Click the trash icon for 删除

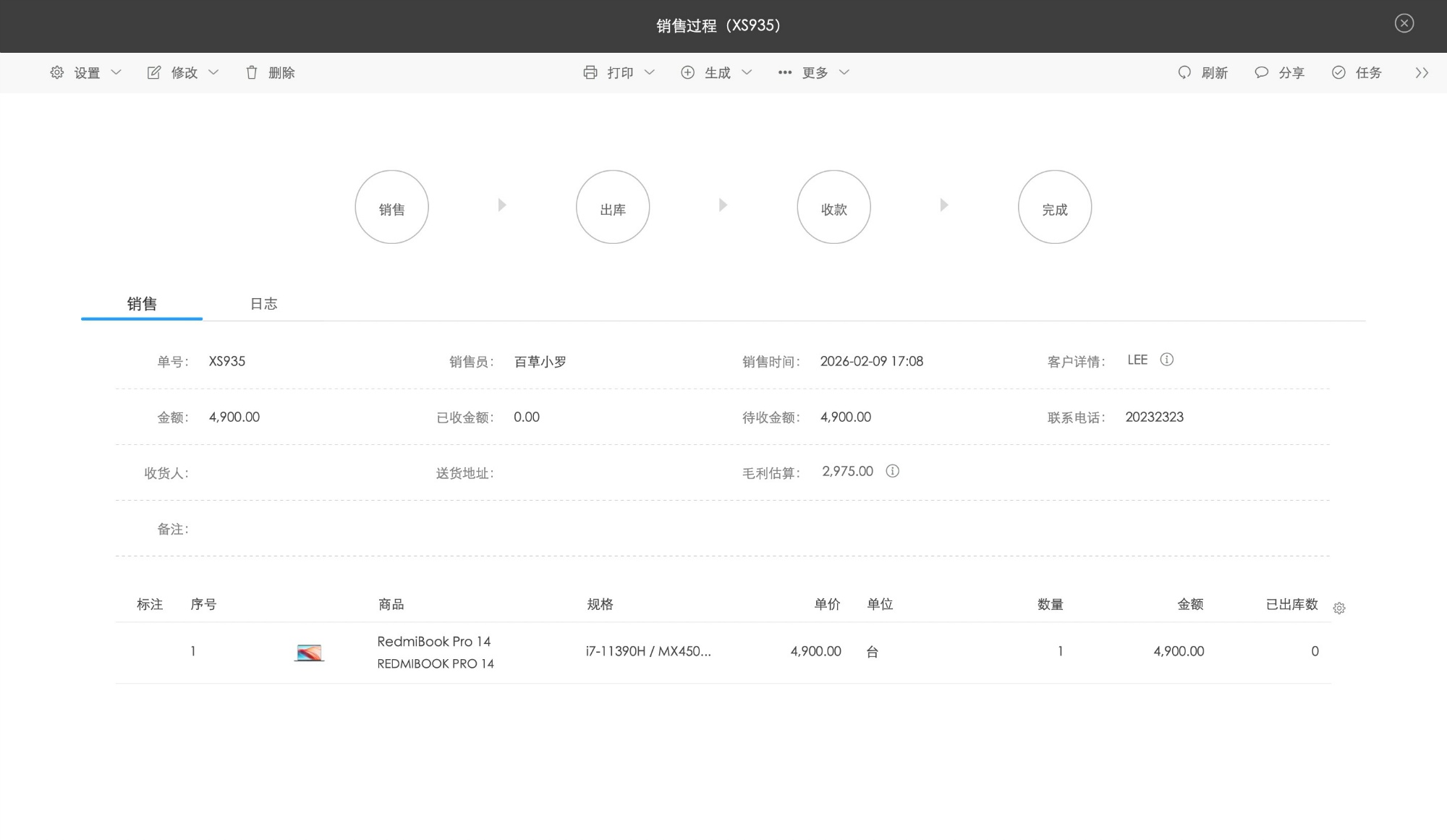pyautogui.click(x=252, y=72)
